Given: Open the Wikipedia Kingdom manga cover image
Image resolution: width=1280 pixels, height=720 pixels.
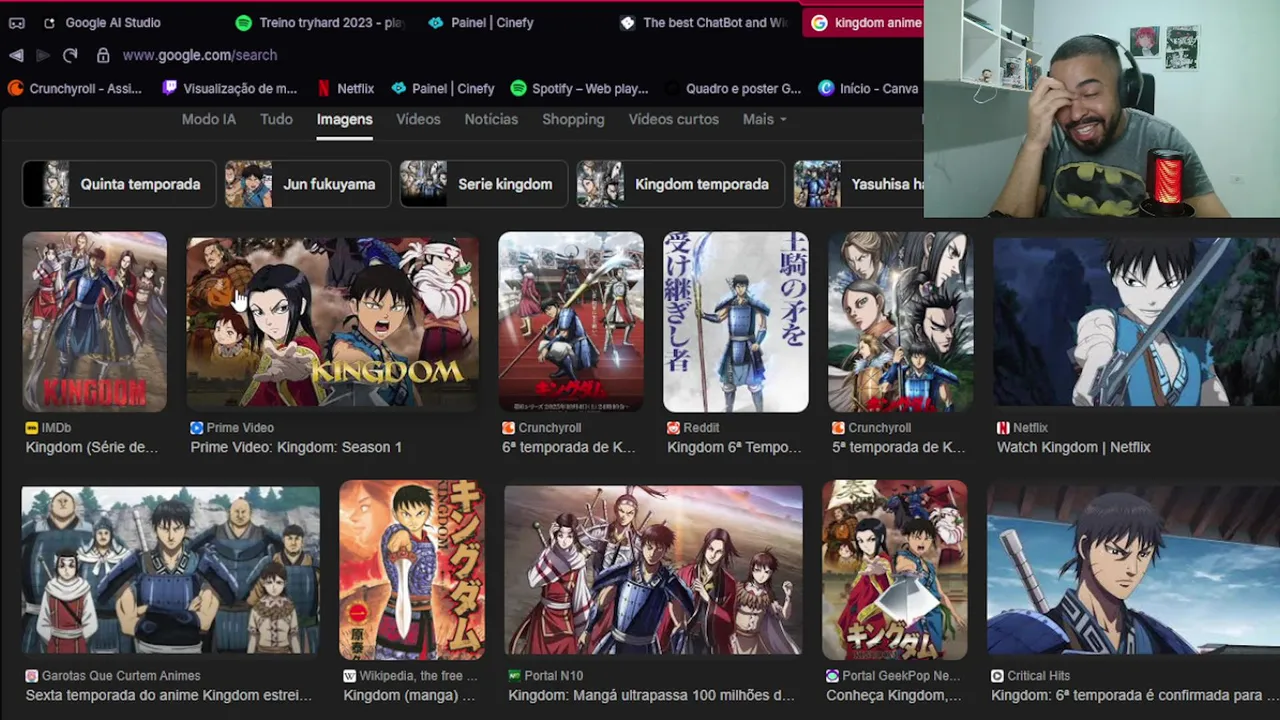Looking at the screenshot, I should pos(412,570).
